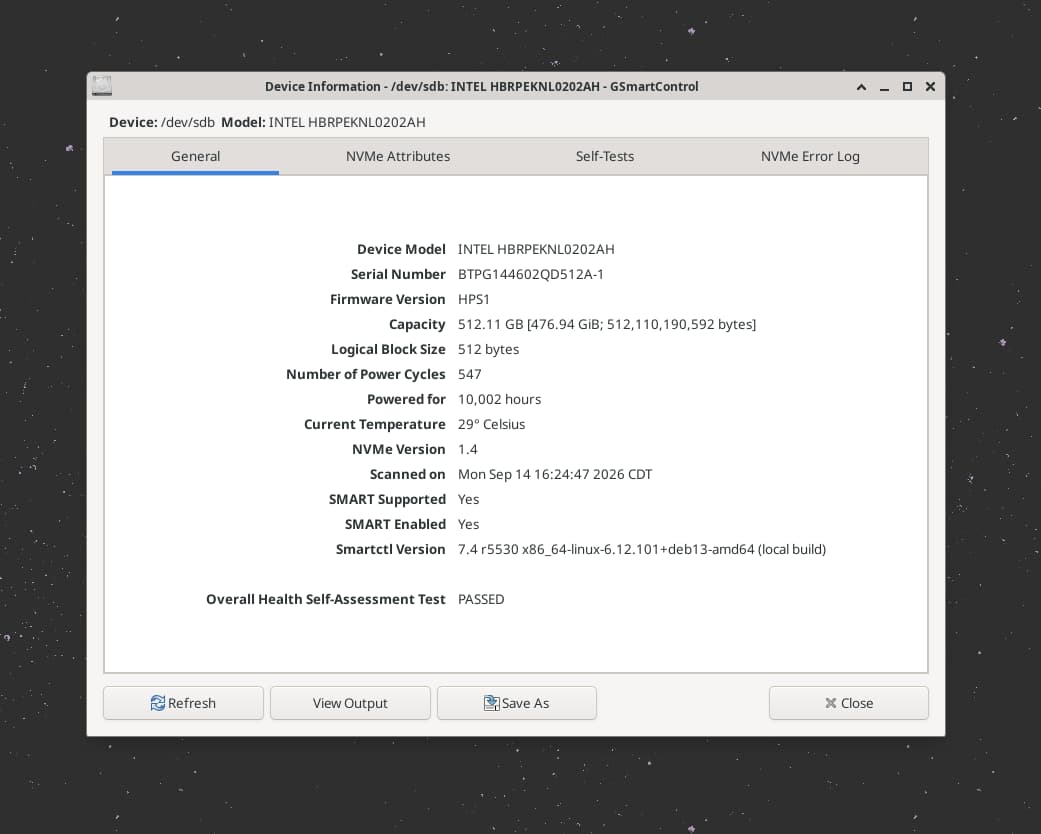Click SMART Supported value Yes

tap(468, 499)
